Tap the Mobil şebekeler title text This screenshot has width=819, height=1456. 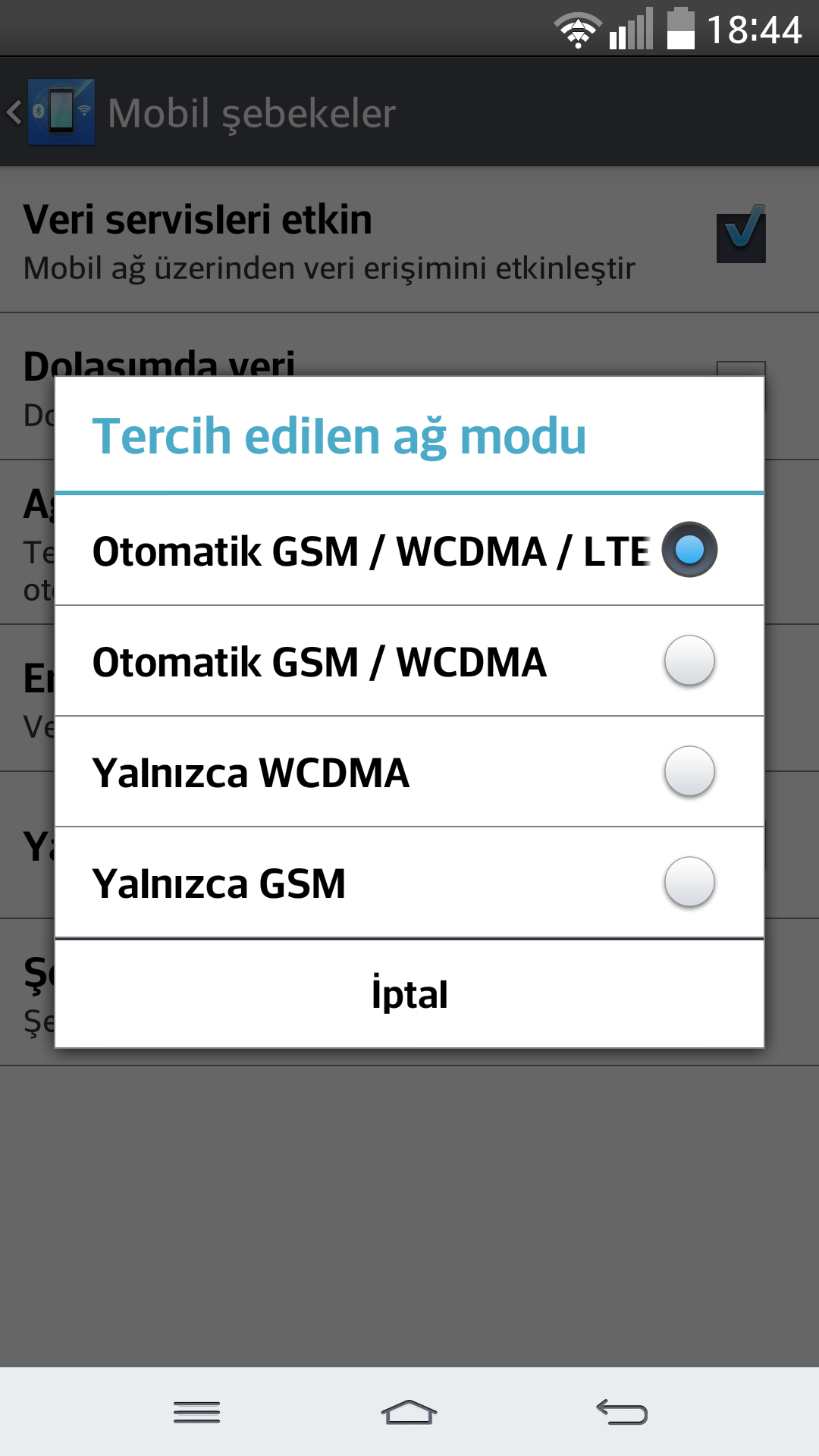coord(252,114)
